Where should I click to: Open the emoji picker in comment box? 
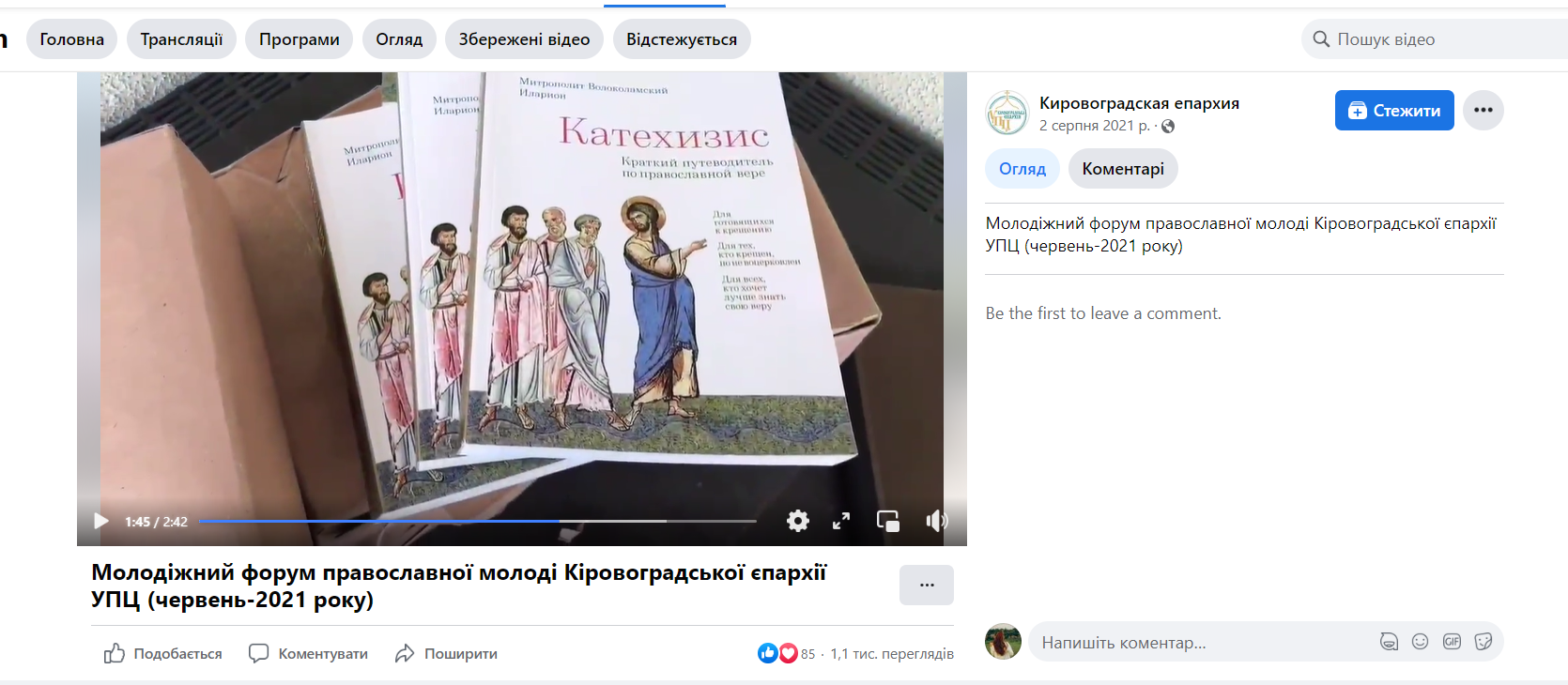1421,642
